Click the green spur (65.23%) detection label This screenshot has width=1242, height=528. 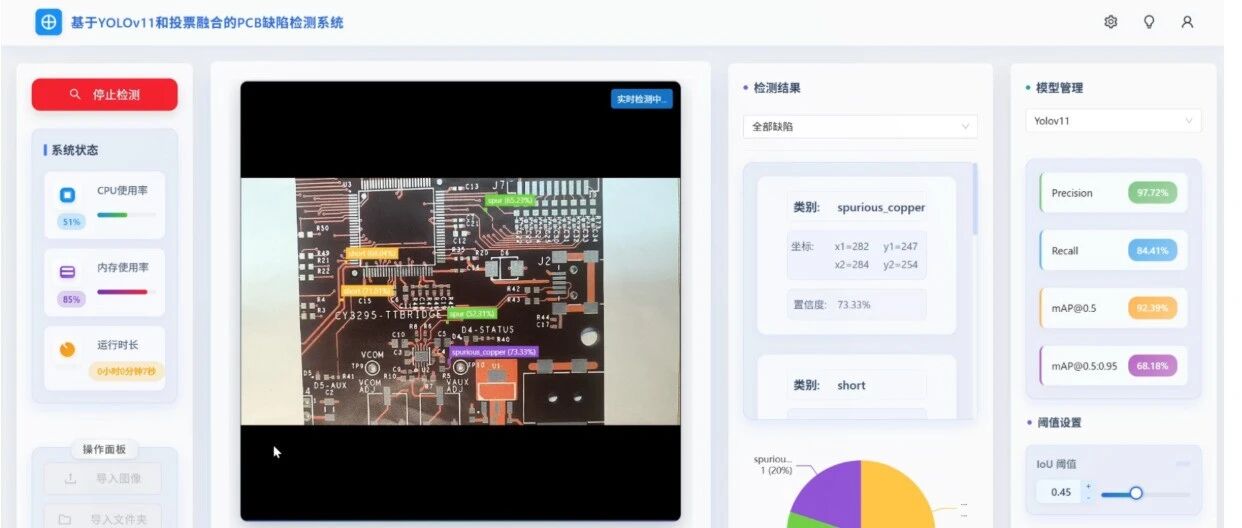tap(510, 200)
